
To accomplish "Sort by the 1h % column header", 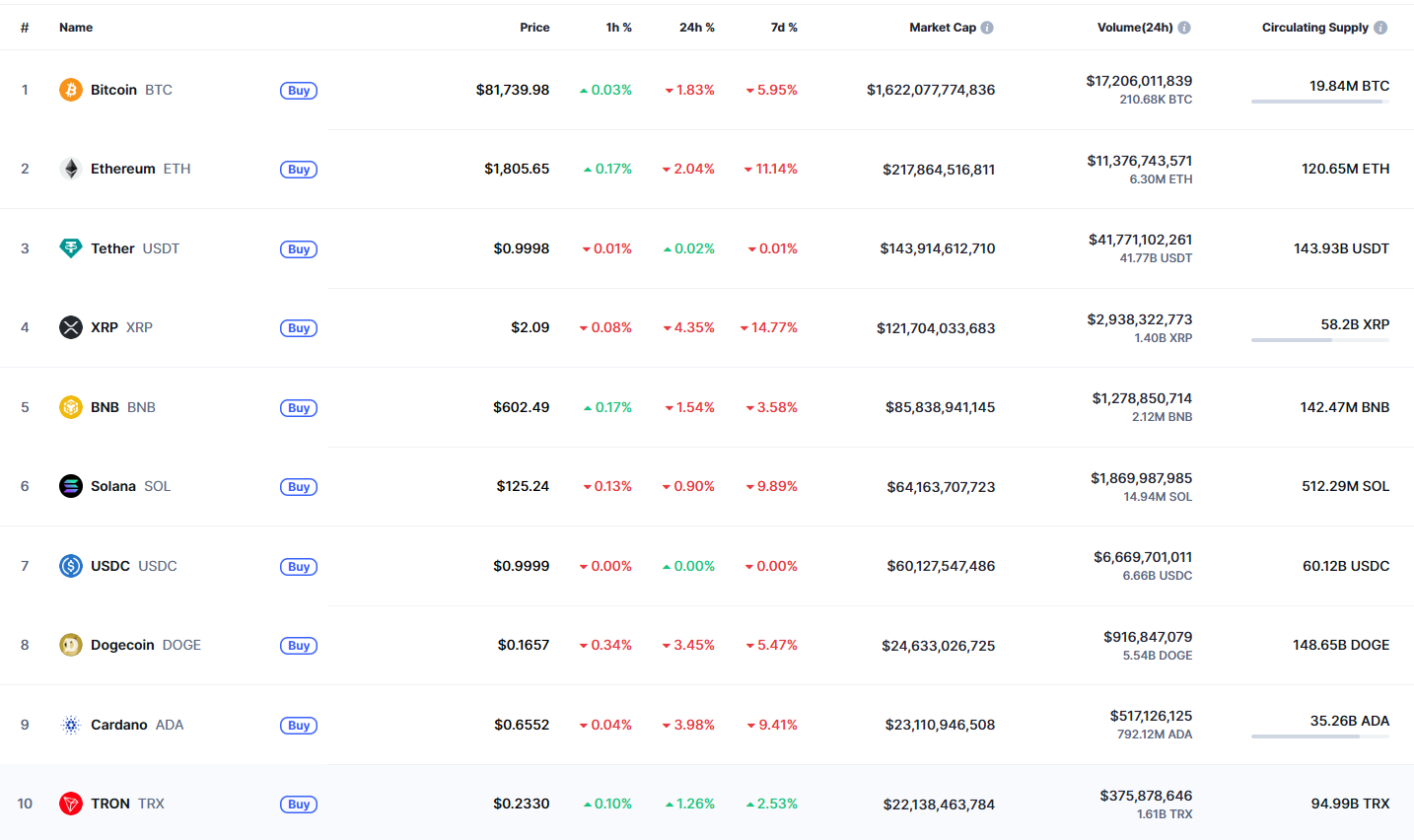I will (619, 28).
